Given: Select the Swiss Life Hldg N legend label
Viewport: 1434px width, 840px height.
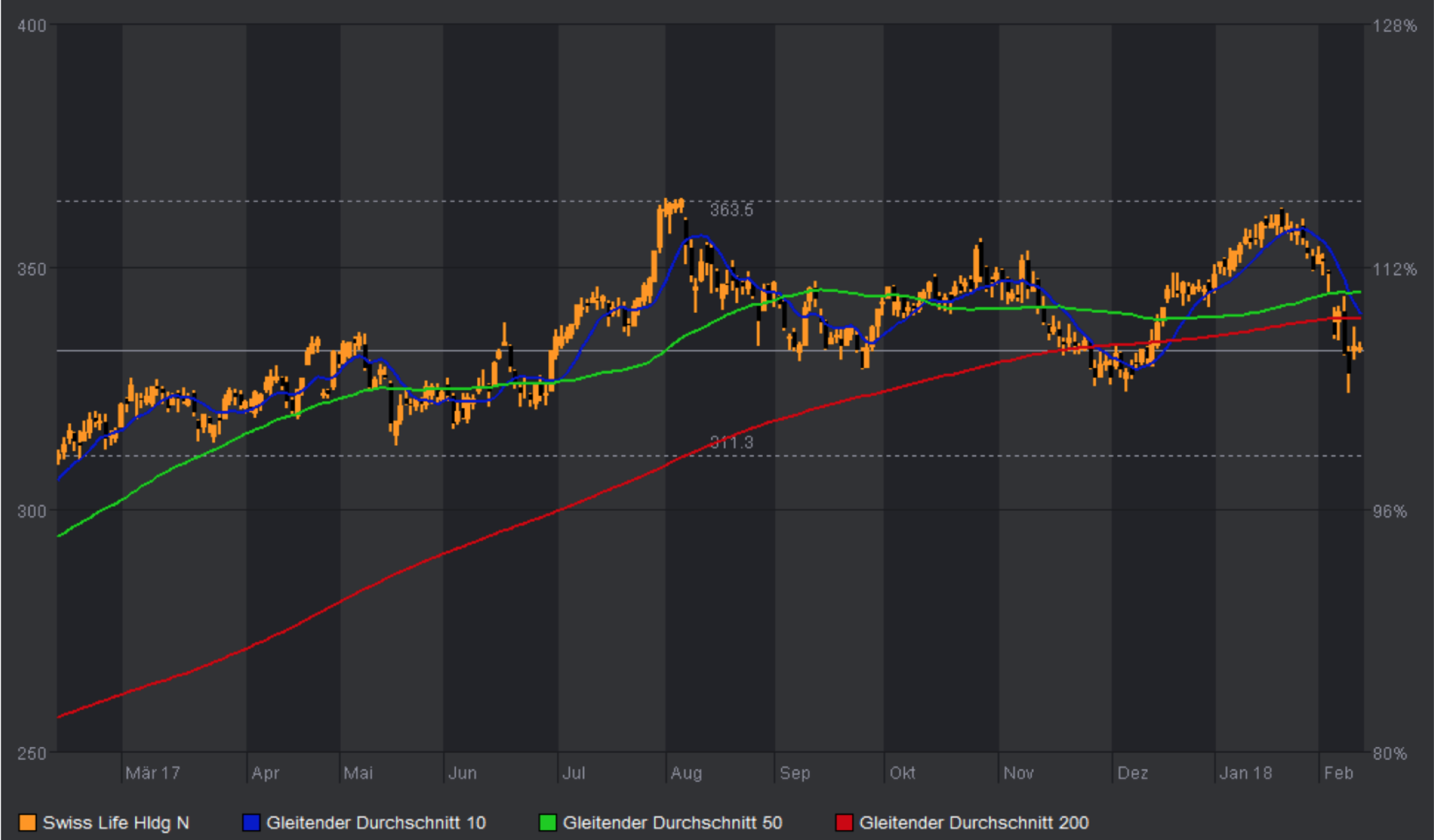Looking at the screenshot, I should pyautogui.click(x=116, y=822).
